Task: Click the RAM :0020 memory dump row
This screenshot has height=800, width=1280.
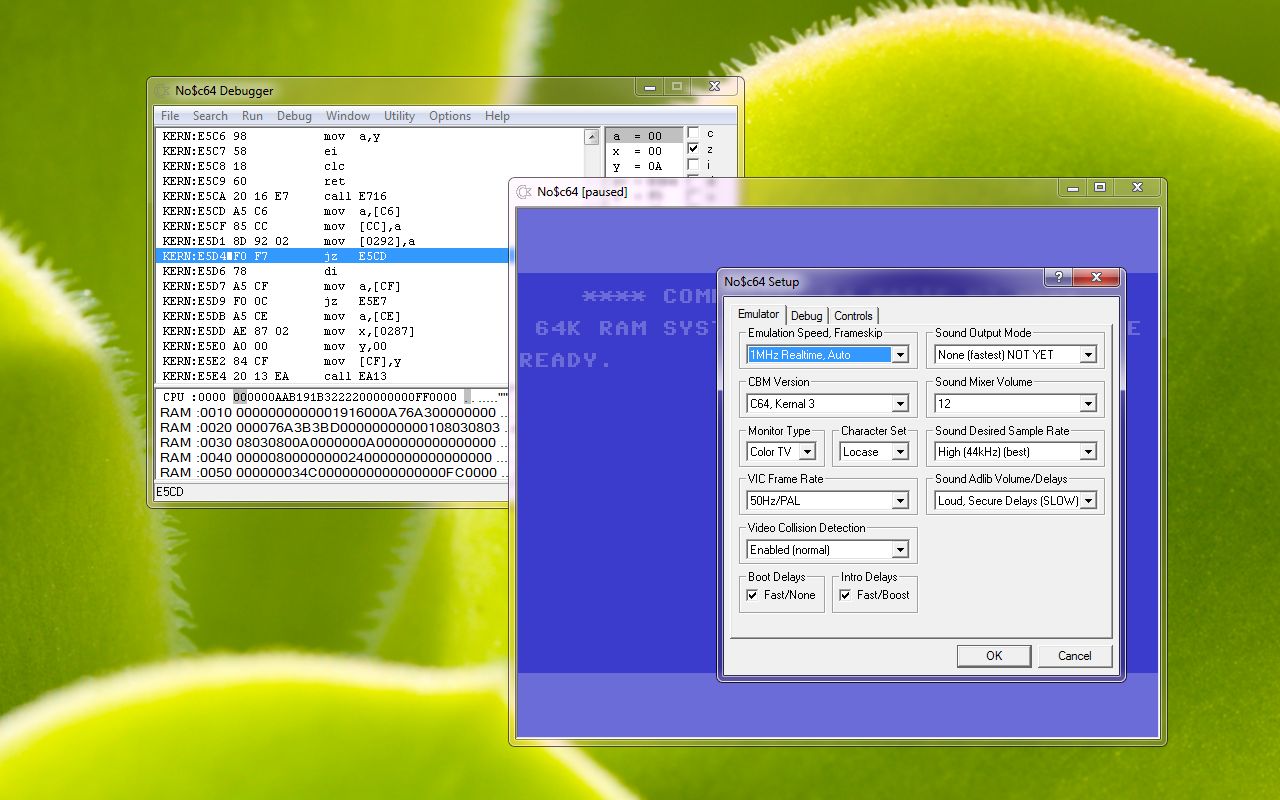Action: coord(333,427)
